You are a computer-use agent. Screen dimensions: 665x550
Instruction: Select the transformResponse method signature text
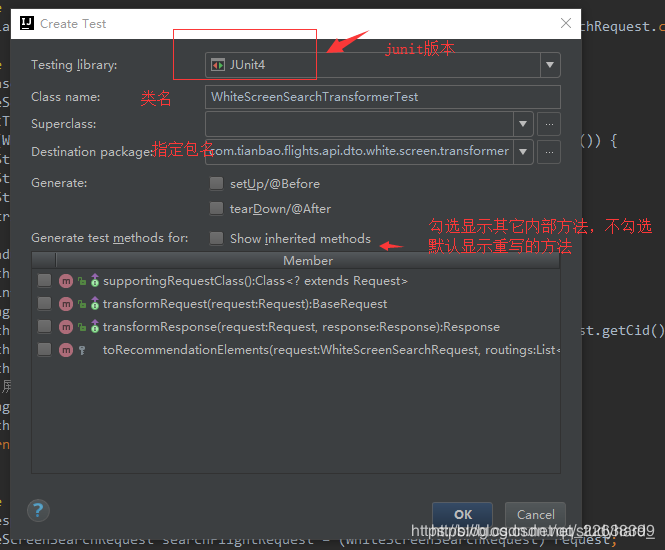point(301,327)
